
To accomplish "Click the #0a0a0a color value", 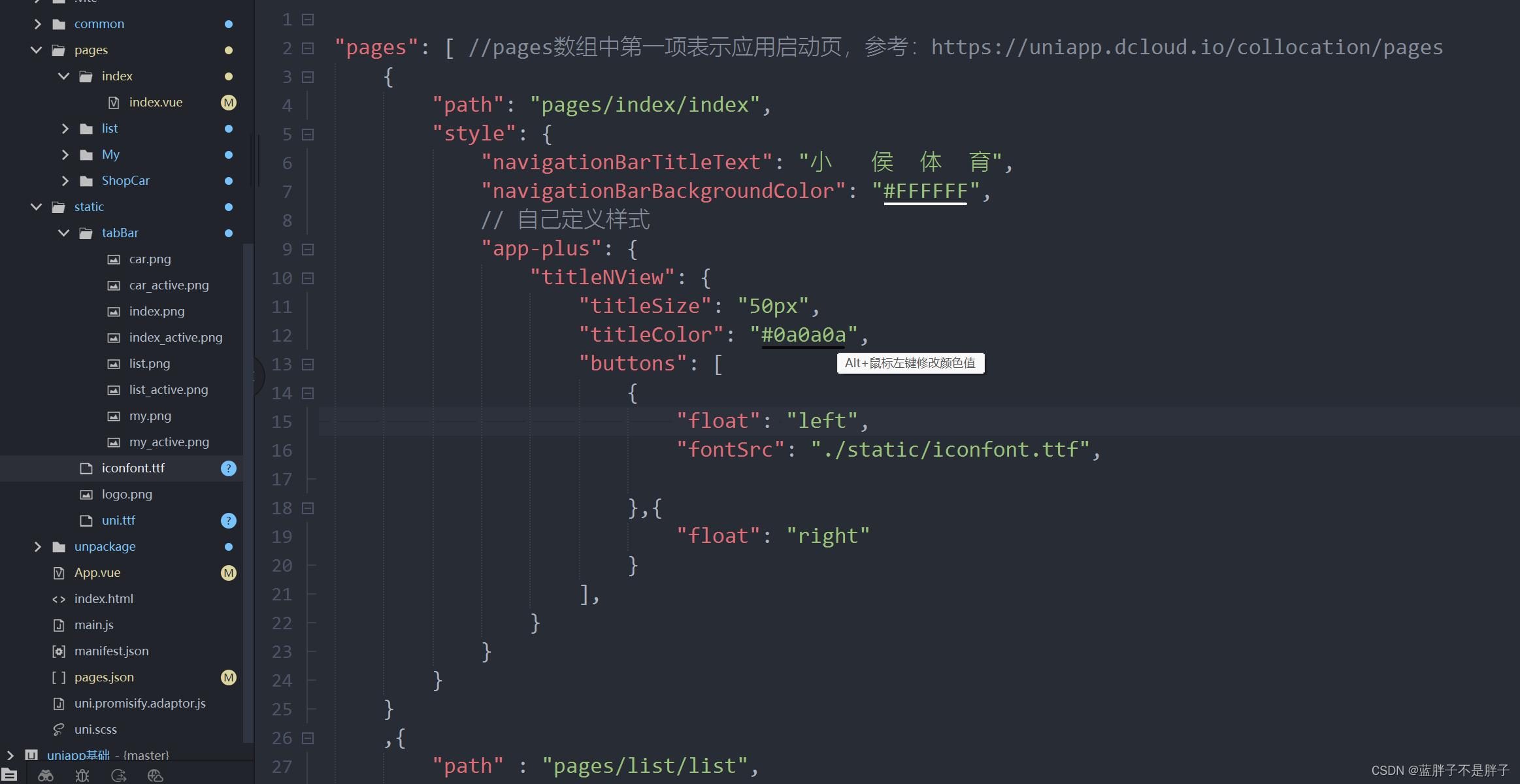I will click(x=803, y=335).
